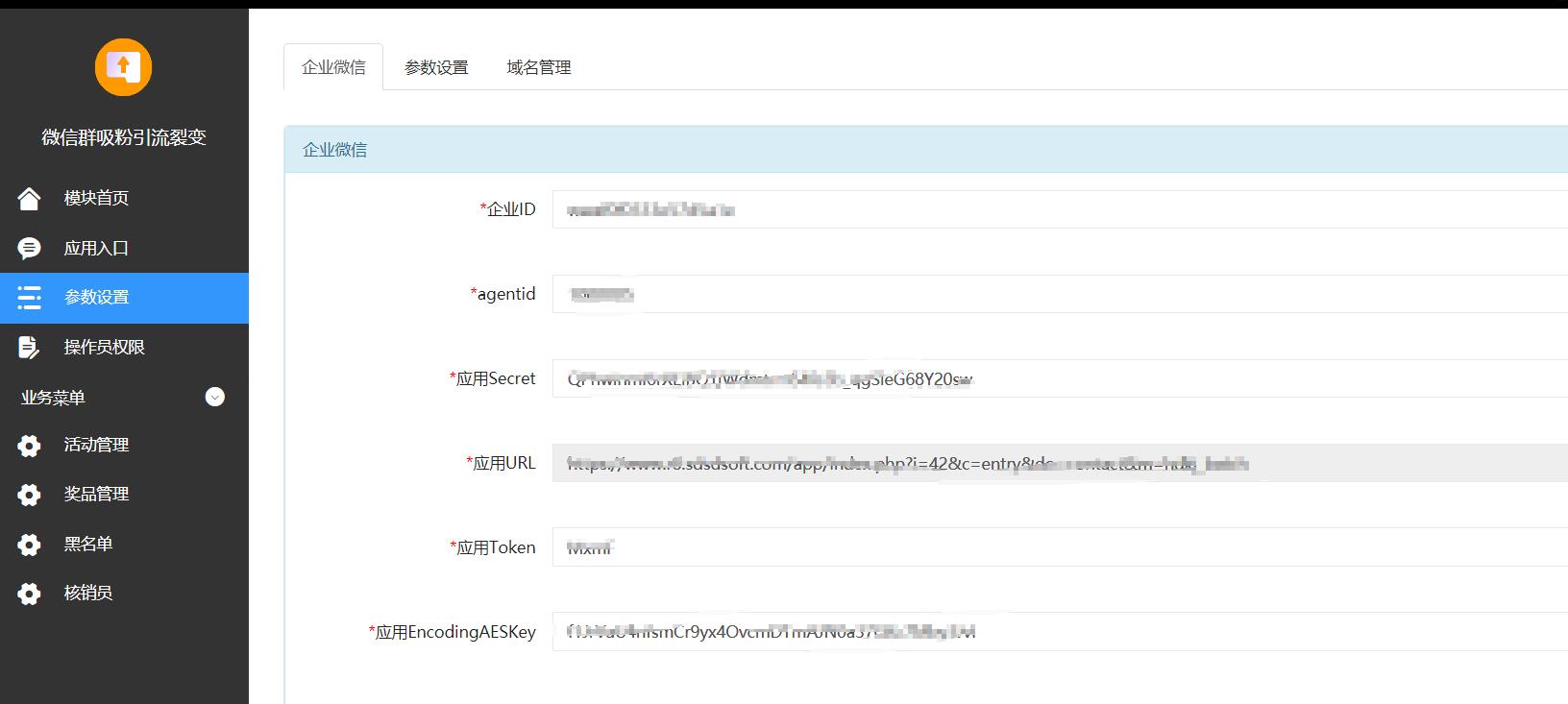Click the home icon beside 模块首页
The height and width of the screenshot is (704, 1568).
point(29,198)
